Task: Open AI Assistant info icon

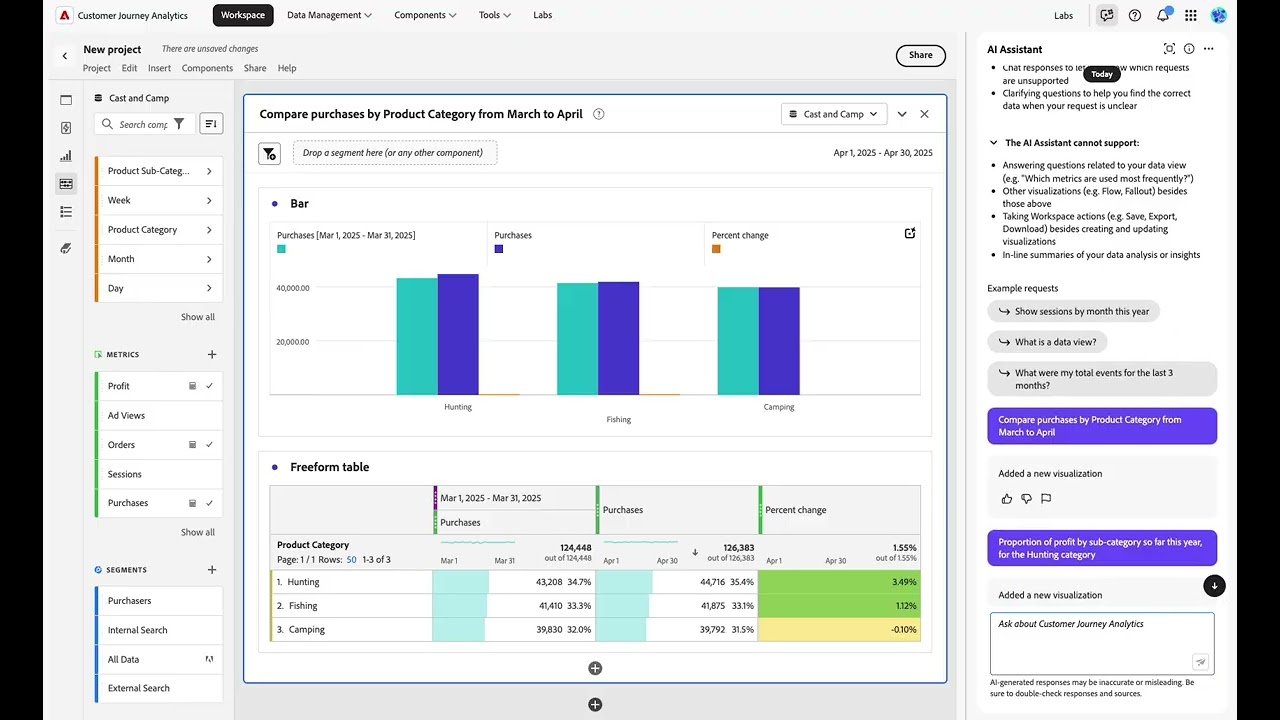Action: click(1189, 49)
